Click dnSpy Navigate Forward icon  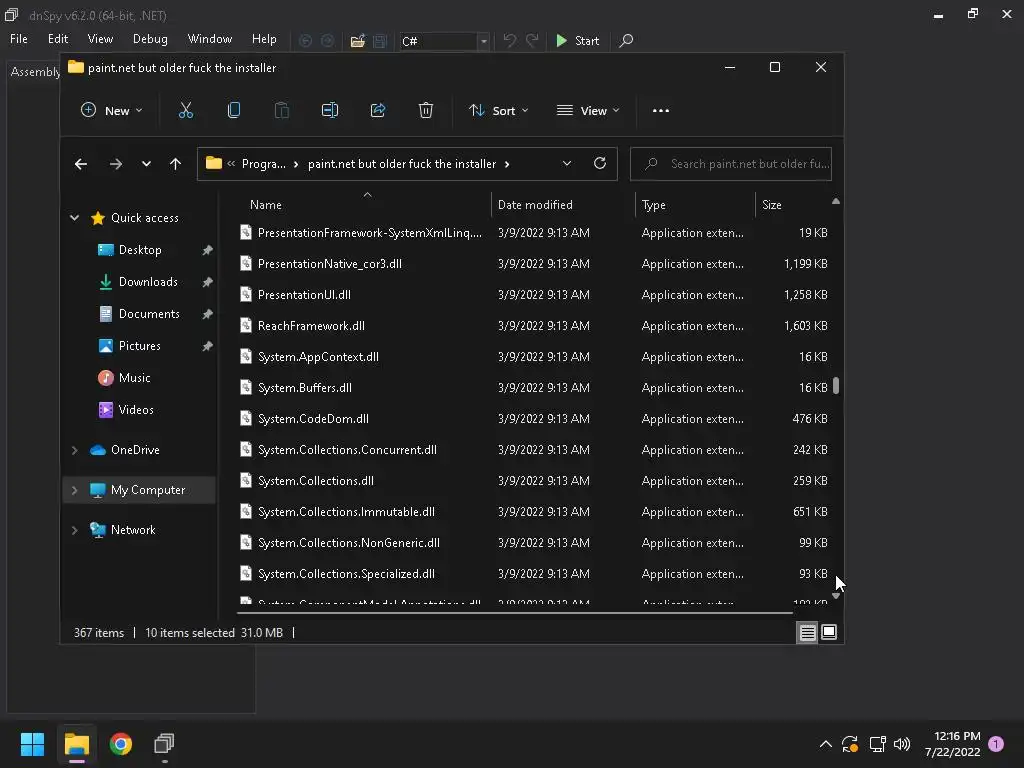[328, 41]
